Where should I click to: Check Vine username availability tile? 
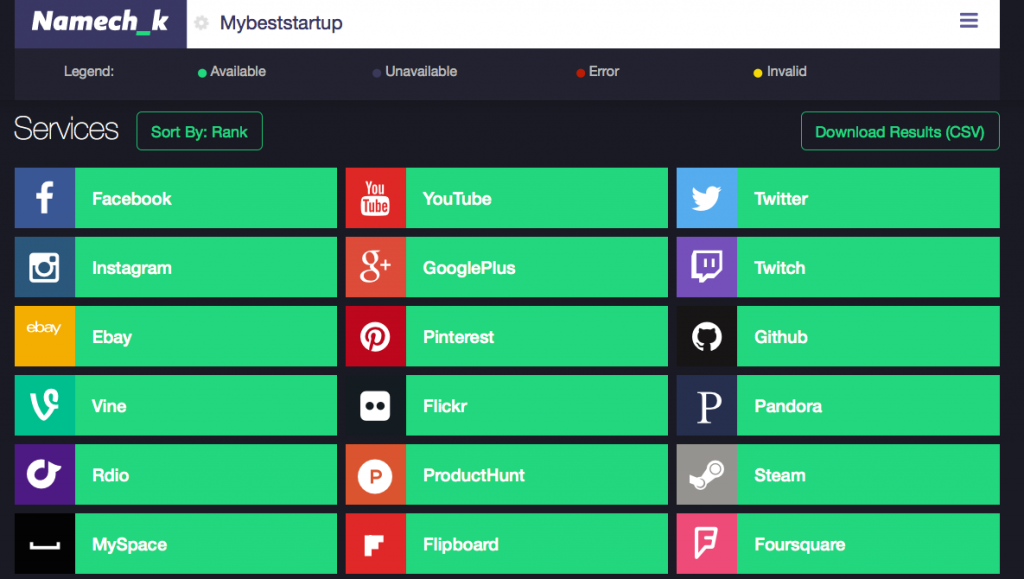pyautogui.click(x=176, y=405)
